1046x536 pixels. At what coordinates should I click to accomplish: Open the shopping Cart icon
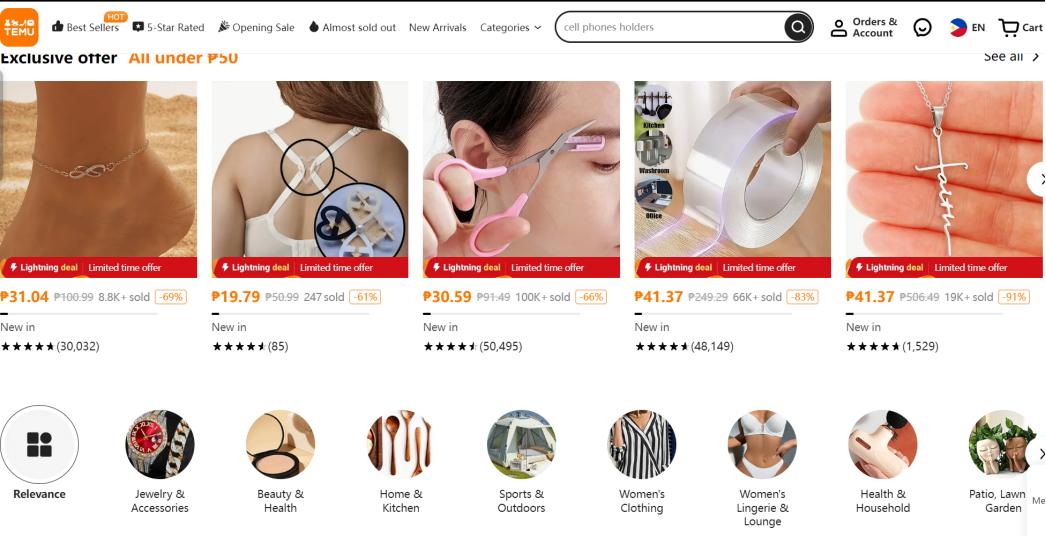coord(1007,27)
